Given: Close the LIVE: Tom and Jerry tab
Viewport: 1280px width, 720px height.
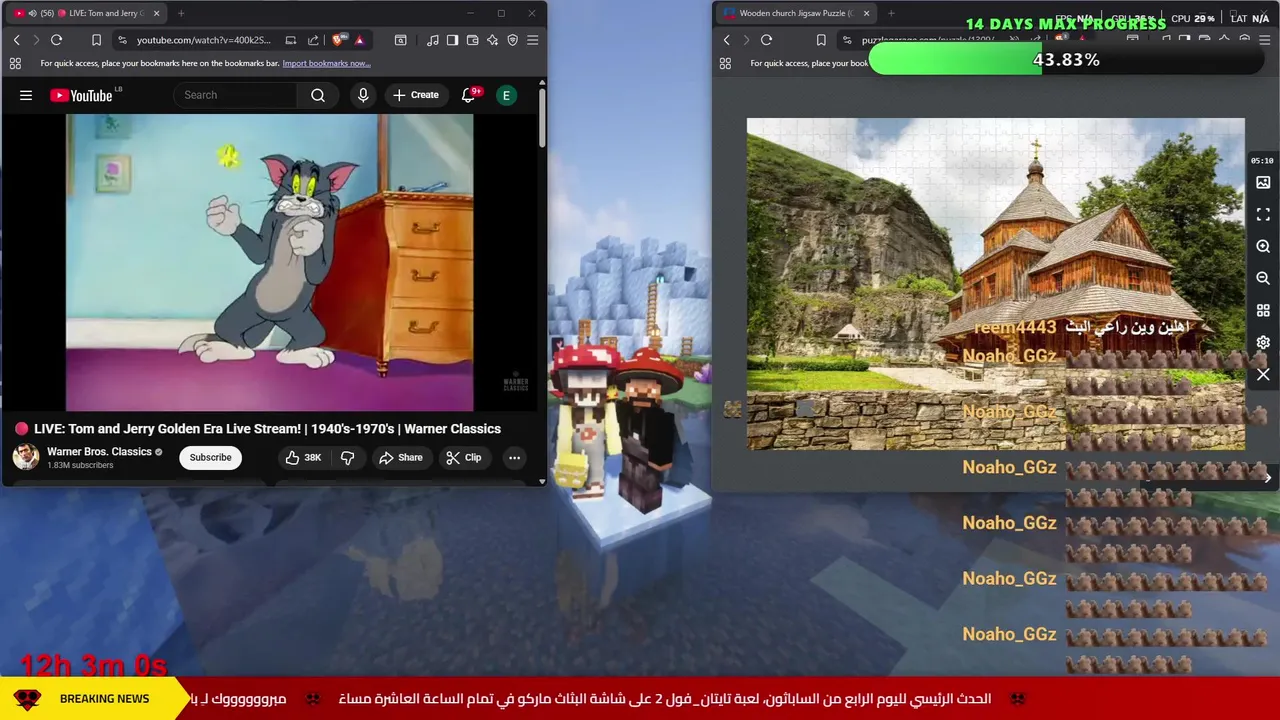Looking at the screenshot, I should [156, 13].
